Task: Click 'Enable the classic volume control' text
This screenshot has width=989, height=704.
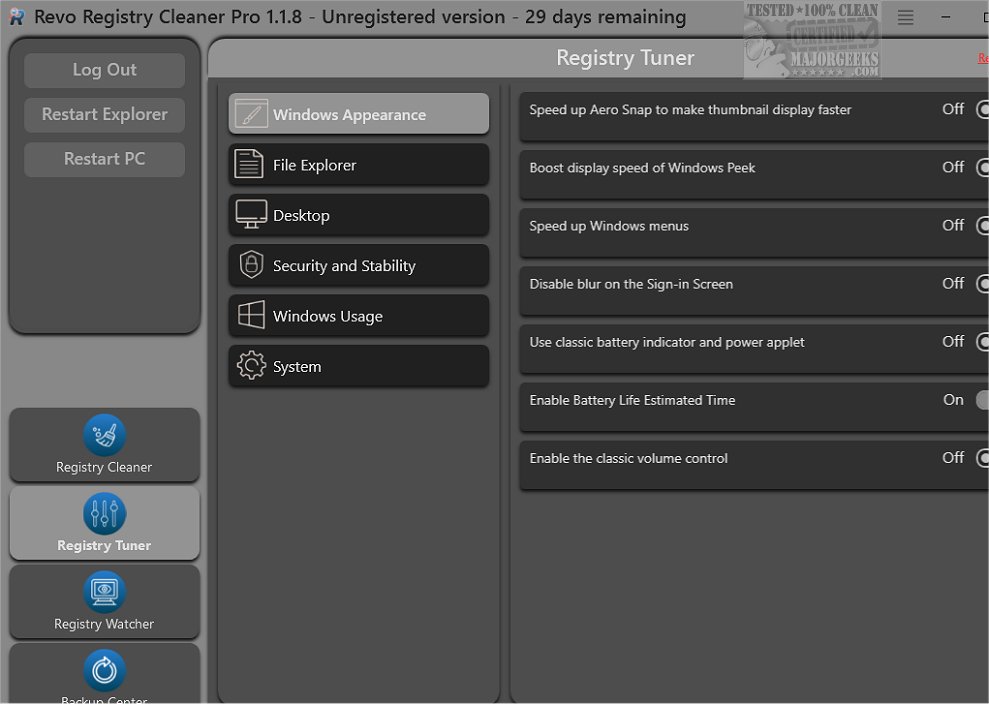Action: 628,458
